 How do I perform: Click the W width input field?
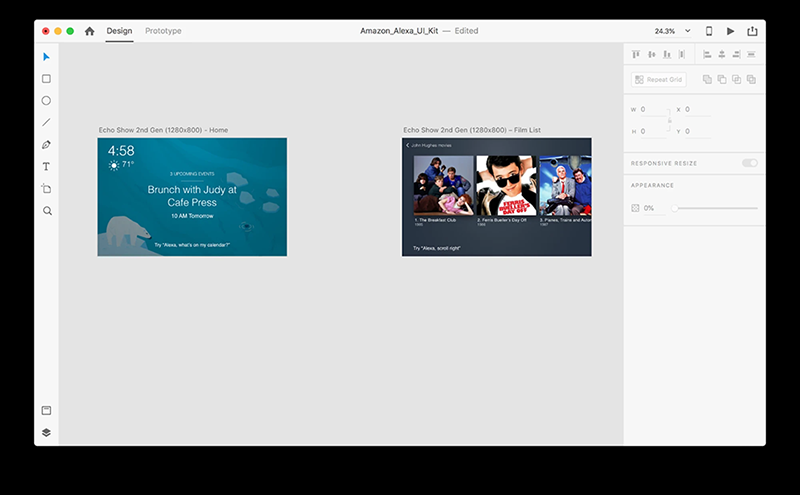pos(653,109)
